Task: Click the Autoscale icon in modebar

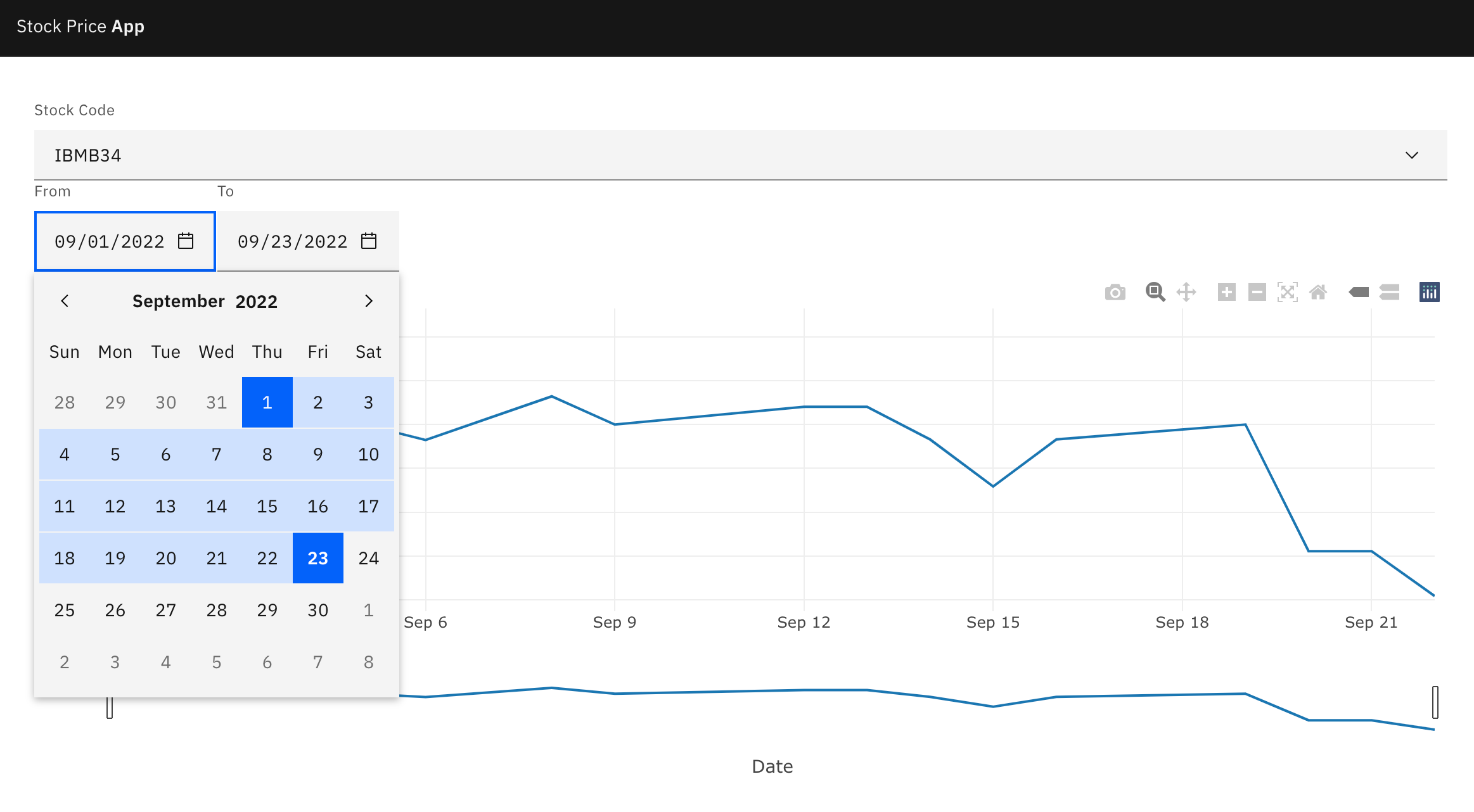Action: coord(1287,292)
